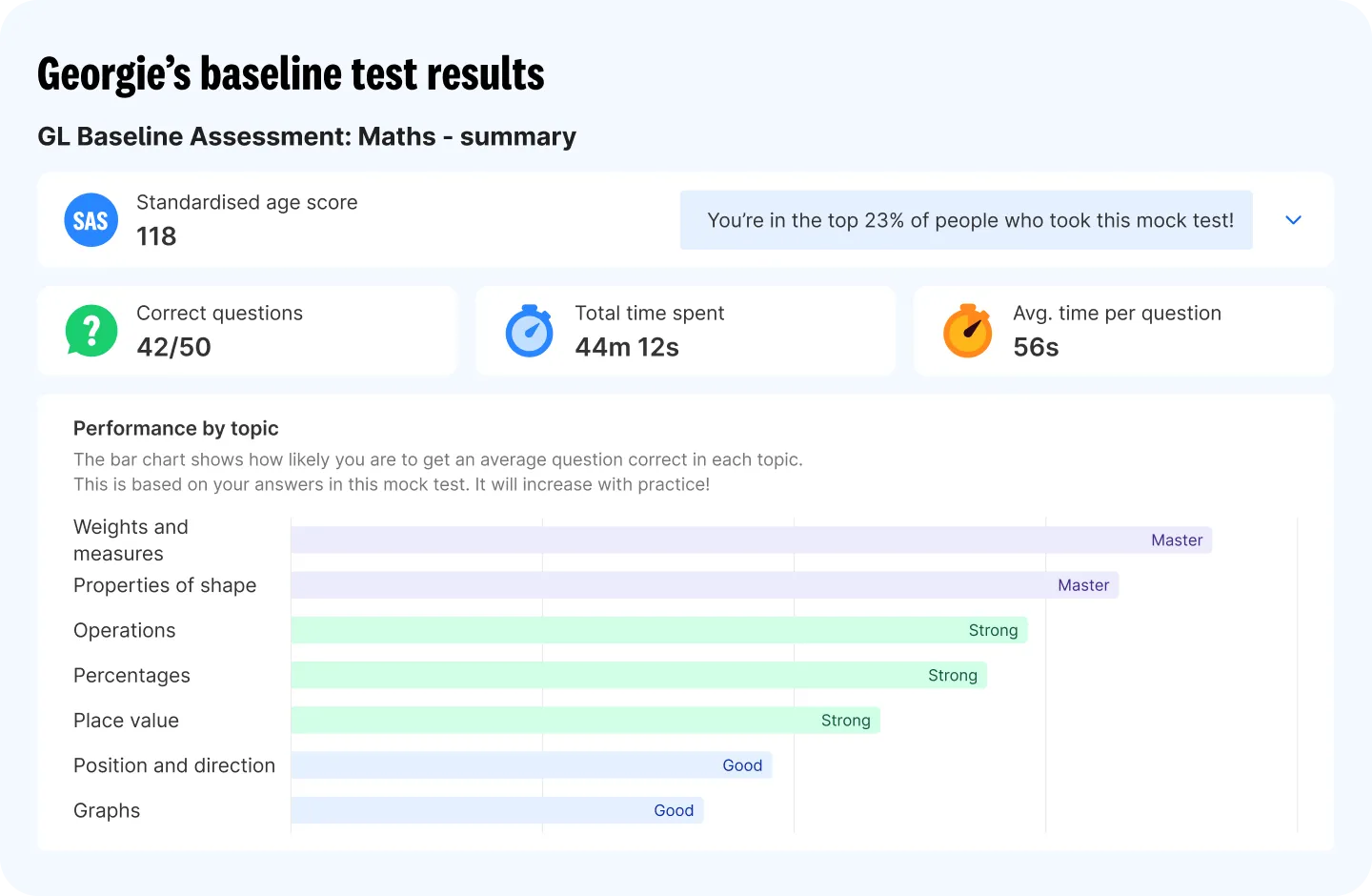This screenshot has height=896, width=1372.
Task: Select the Properties of shape Master bar
Action: point(704,585)
